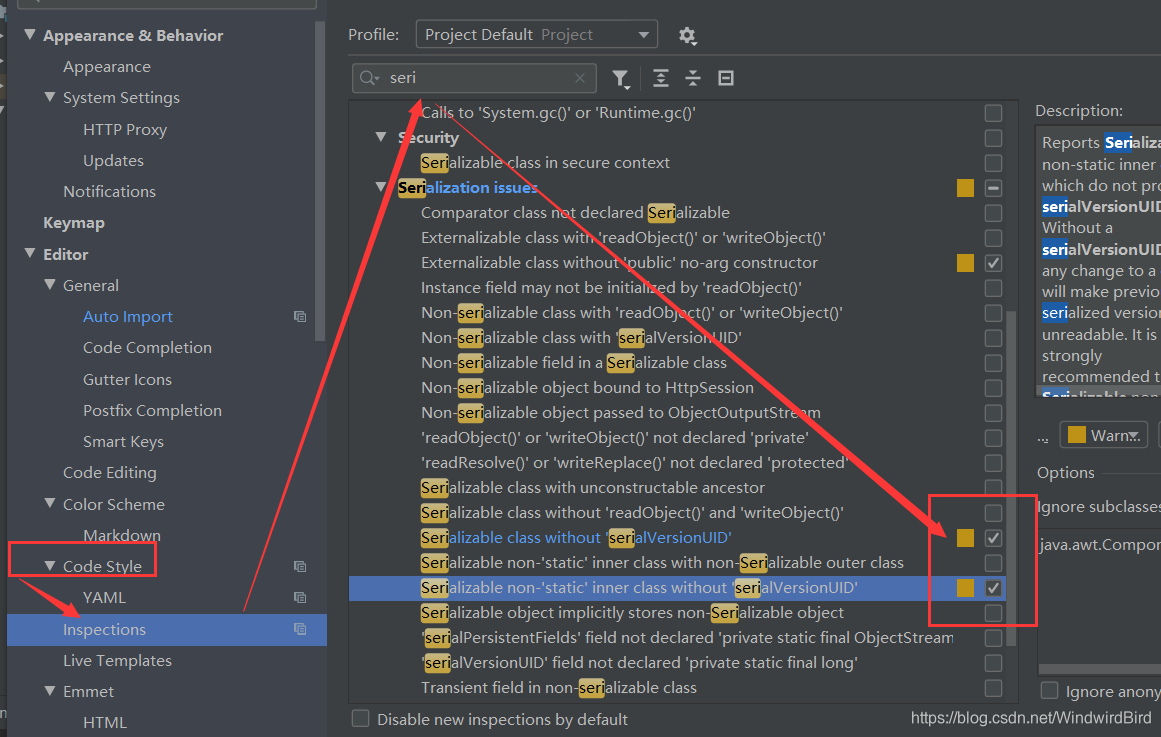This screenshot has height=737, width=1161.
Task: Enable 'Non-serializable field in a Serializable class' checkbox
Action: (x=993, y=363)
